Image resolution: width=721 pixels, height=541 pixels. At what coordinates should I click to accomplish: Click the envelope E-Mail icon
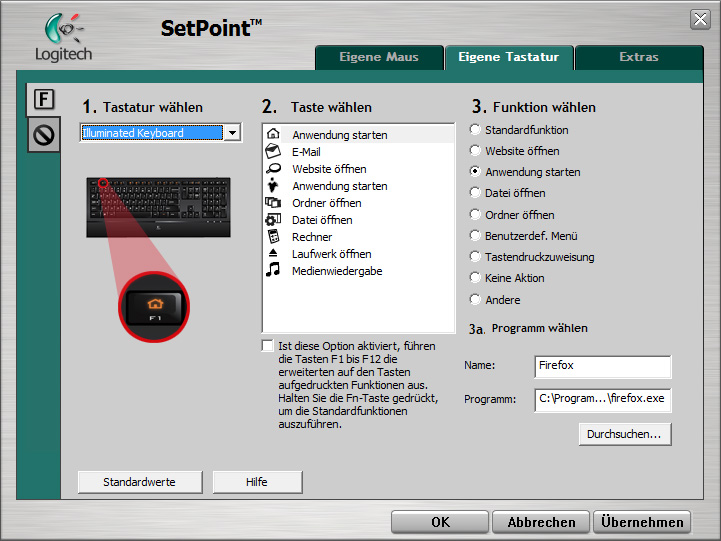coord(273,151)
